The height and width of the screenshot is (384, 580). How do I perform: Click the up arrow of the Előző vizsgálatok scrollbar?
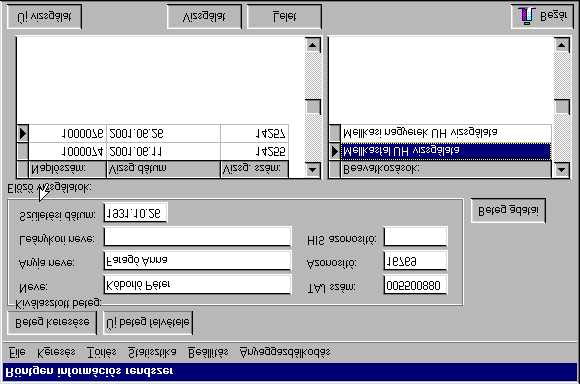point(313,45)
